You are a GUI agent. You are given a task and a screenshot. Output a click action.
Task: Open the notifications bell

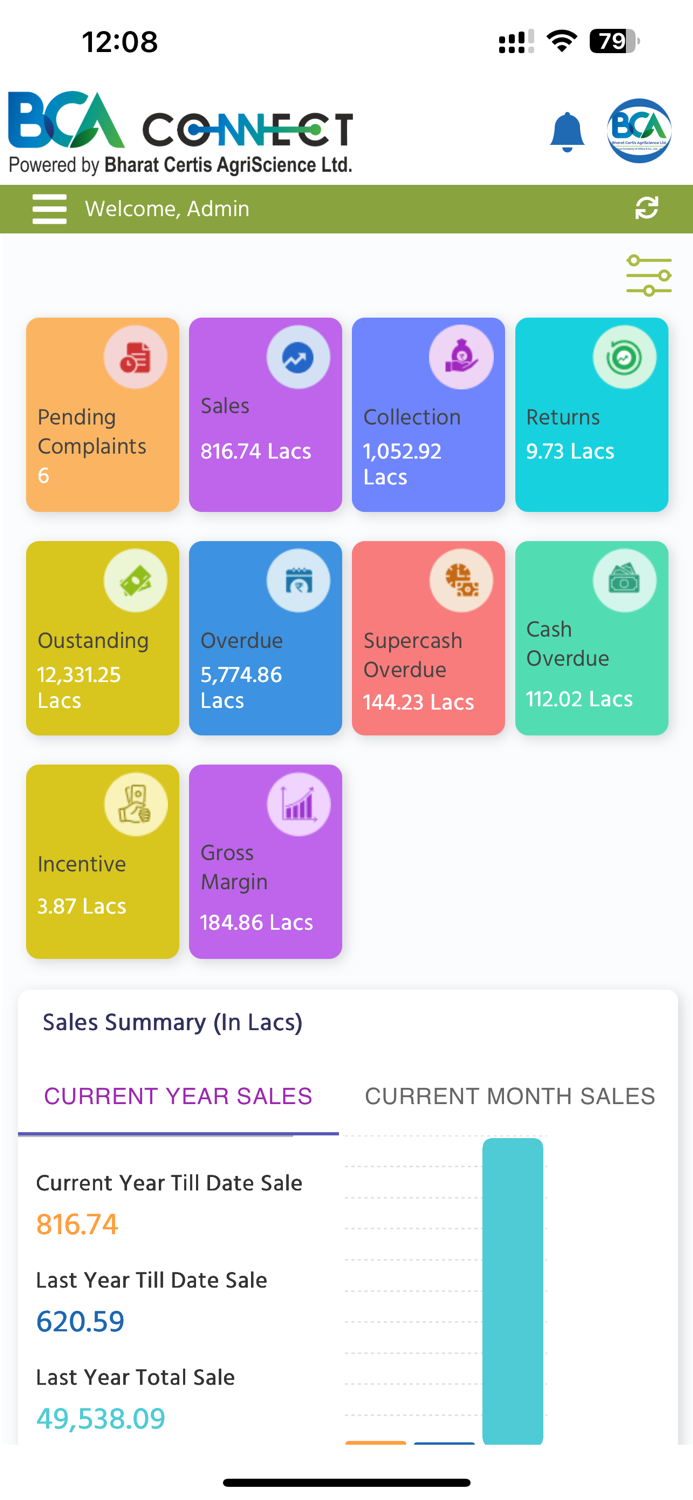click(x=567, y=131)
